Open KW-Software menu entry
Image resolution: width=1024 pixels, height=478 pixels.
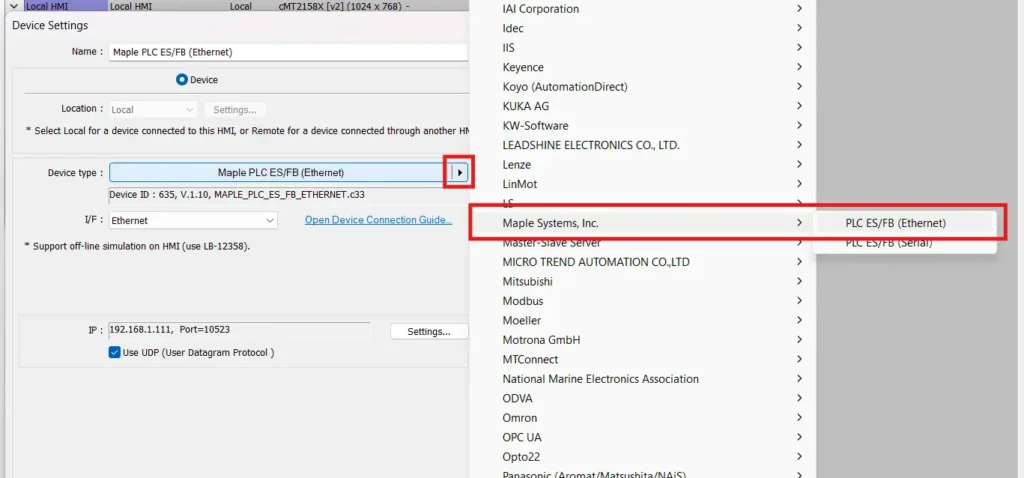point(642,126)
